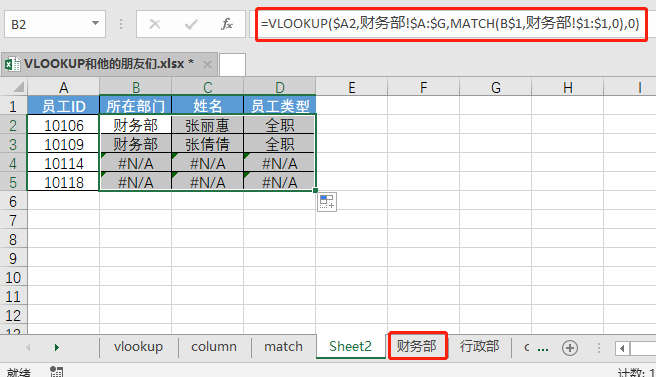Select column A header
The image size is (656, 377).
[64, 87]
